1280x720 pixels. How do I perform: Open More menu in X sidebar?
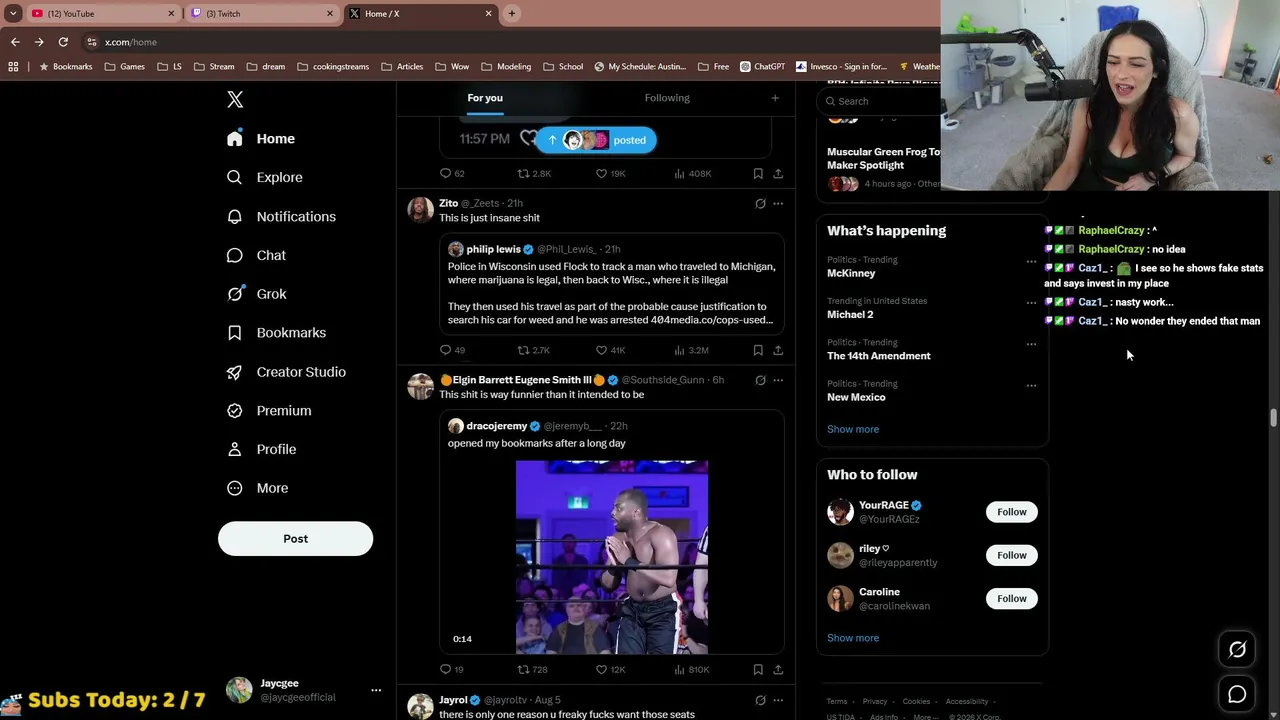(x=258, y=488)
